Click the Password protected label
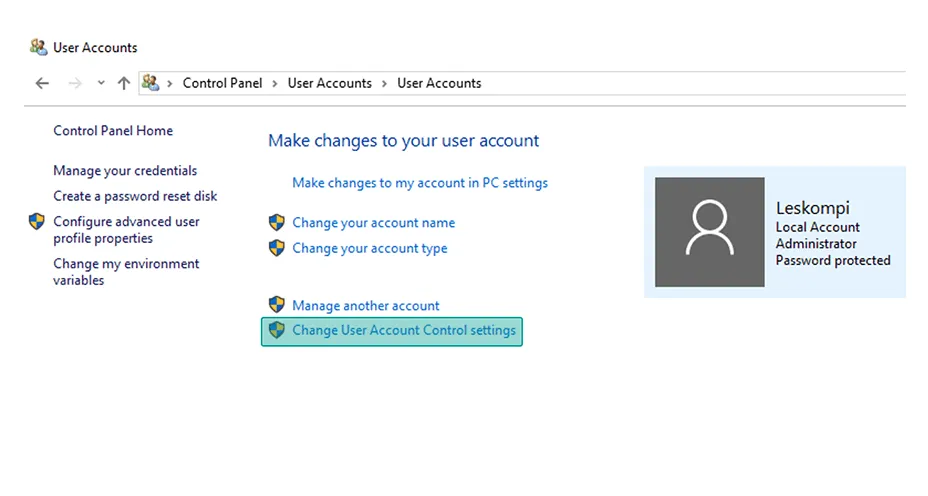The height and width of the screenshot is (496, 928). [833, 260]
